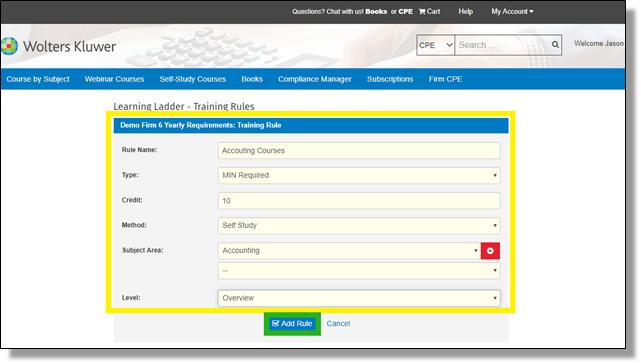Click the Add Rule button
641x364 pixels.
coord(292,324)
